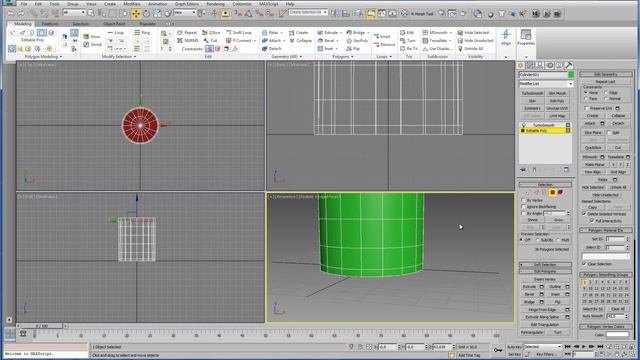Enable the By Angle checkbox
Viewport: 640px width, 360px height.
tap(523, 213)
